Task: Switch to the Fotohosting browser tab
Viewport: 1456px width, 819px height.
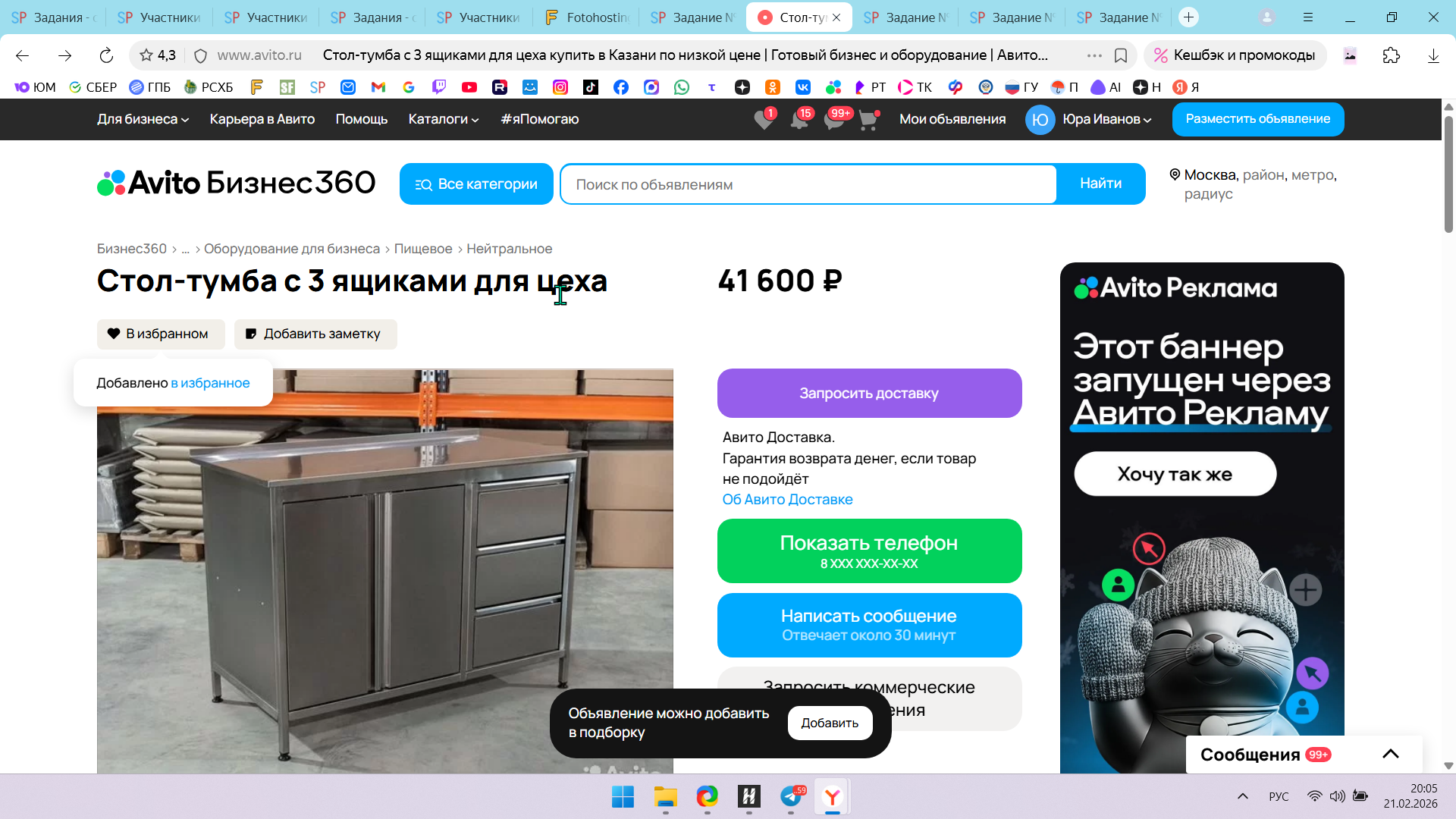Action: click(x=588, y=17)
